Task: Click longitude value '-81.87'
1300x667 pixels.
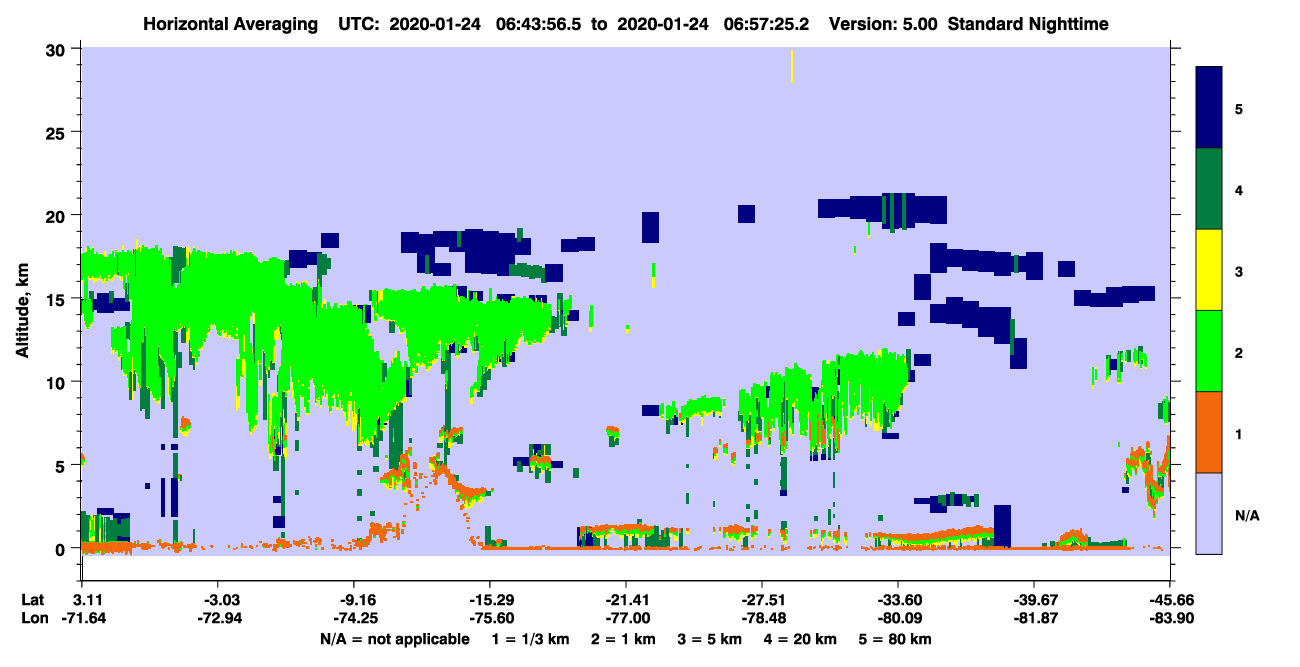Action: pos(1034,618)
